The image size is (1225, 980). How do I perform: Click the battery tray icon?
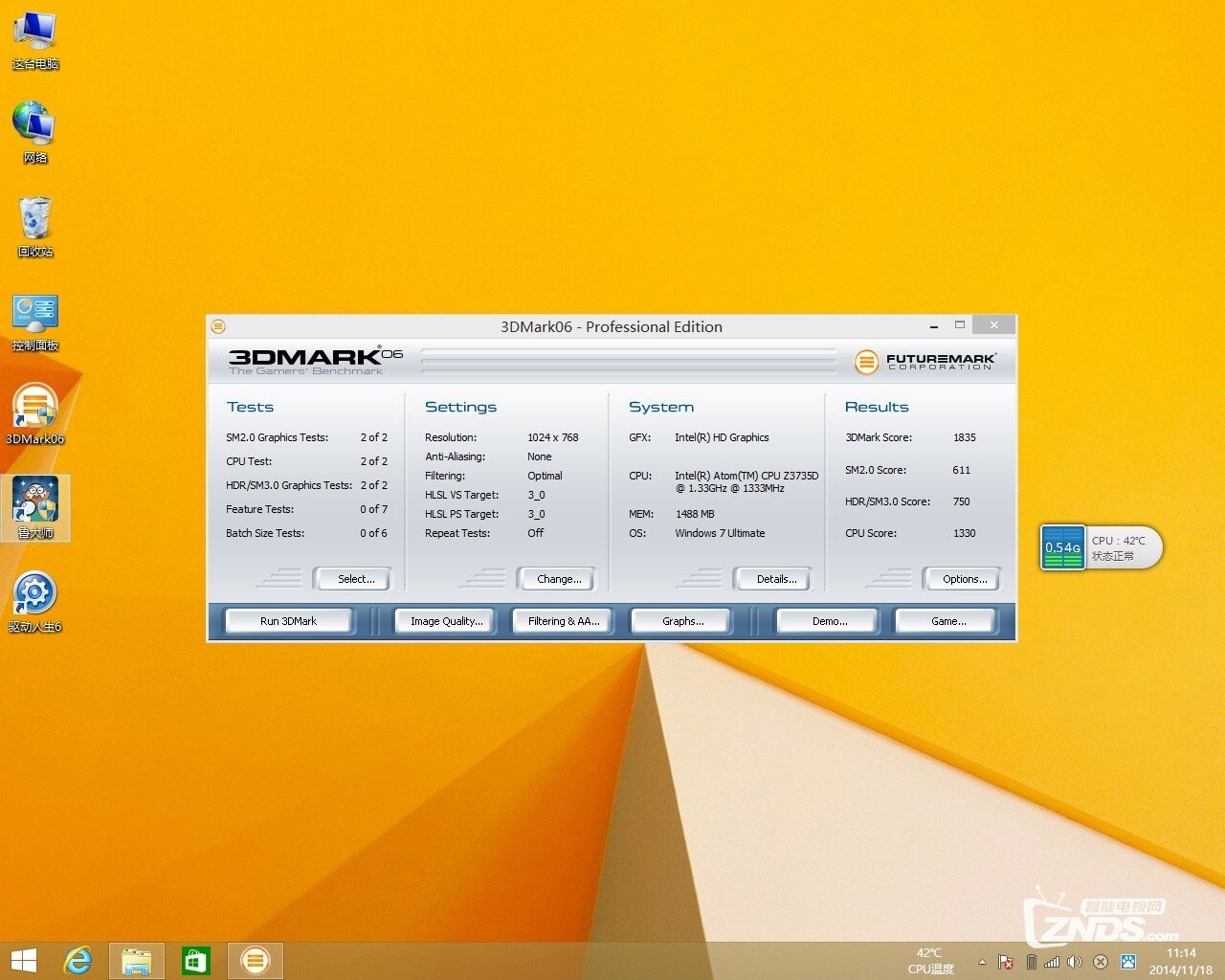click(x=1031, y=962)
